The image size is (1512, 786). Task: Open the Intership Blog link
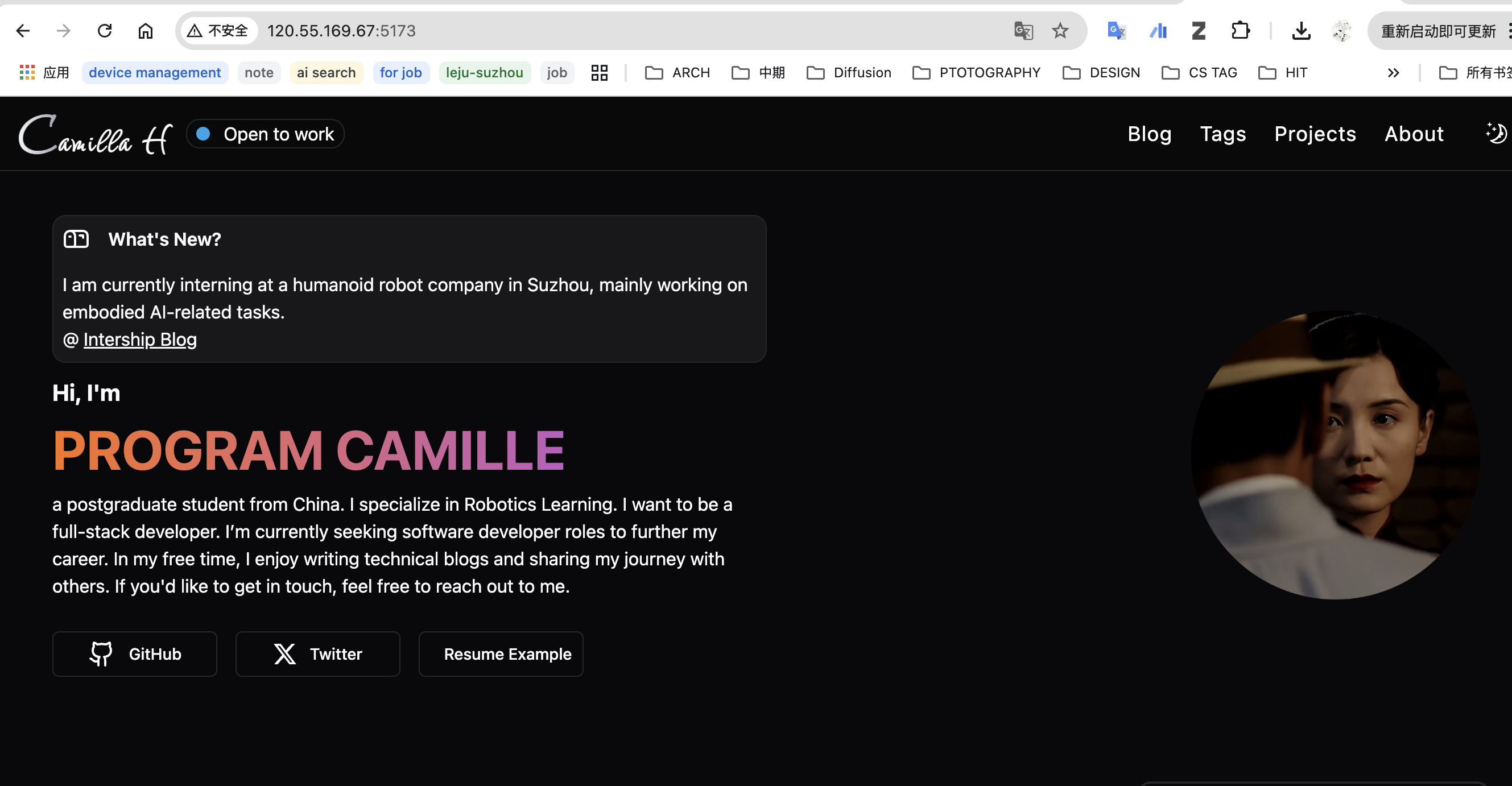point(140,340)
